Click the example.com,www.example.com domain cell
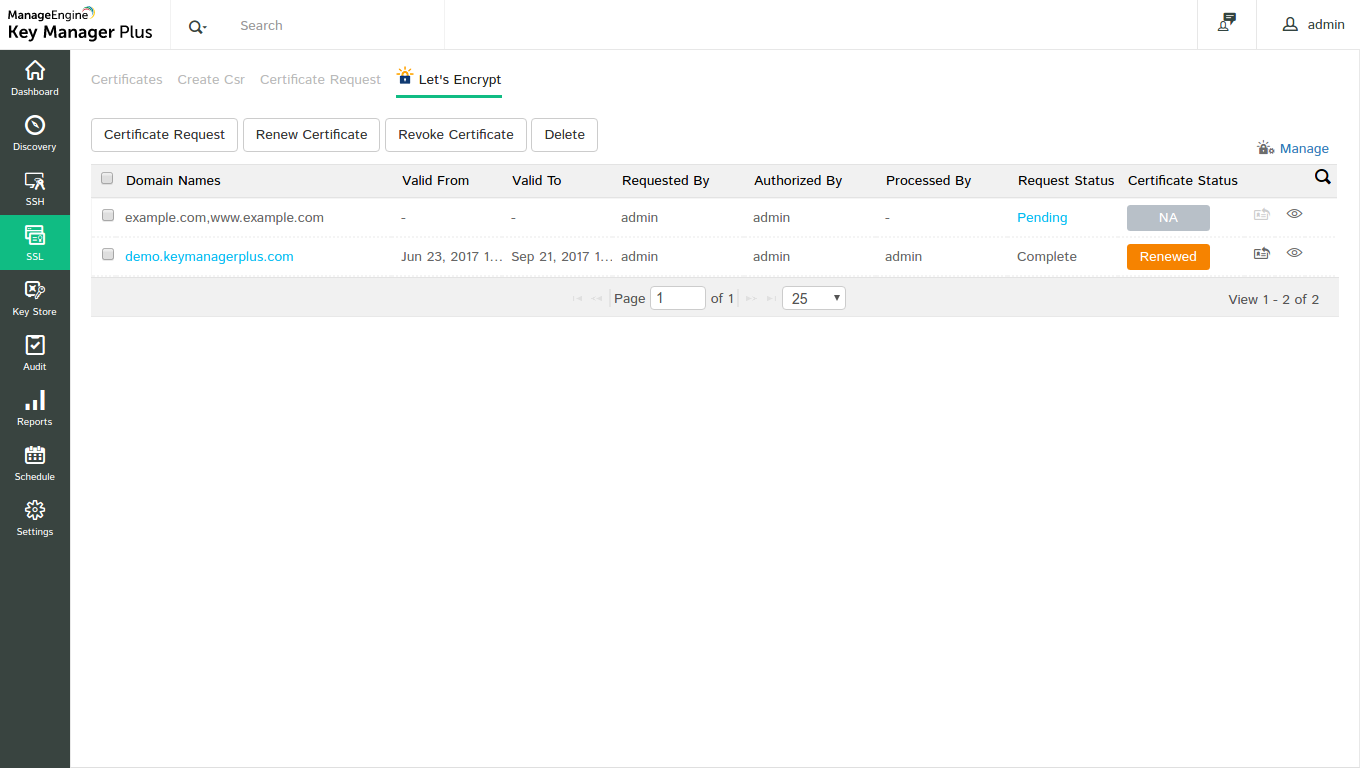1360x768 pixels. [224, 218]
